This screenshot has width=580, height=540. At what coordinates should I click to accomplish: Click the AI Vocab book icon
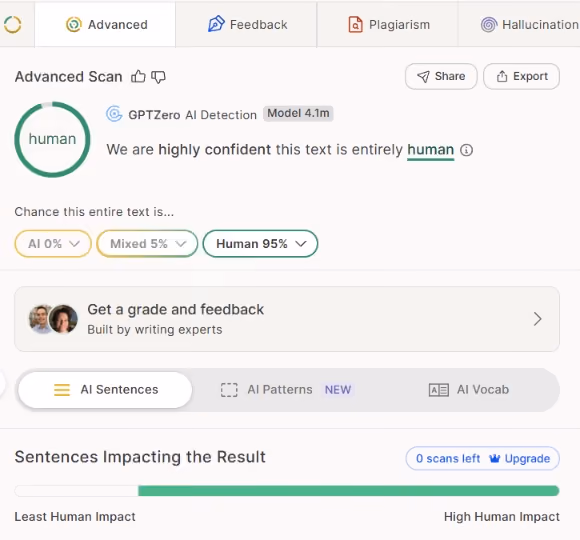tap(439, 390)
